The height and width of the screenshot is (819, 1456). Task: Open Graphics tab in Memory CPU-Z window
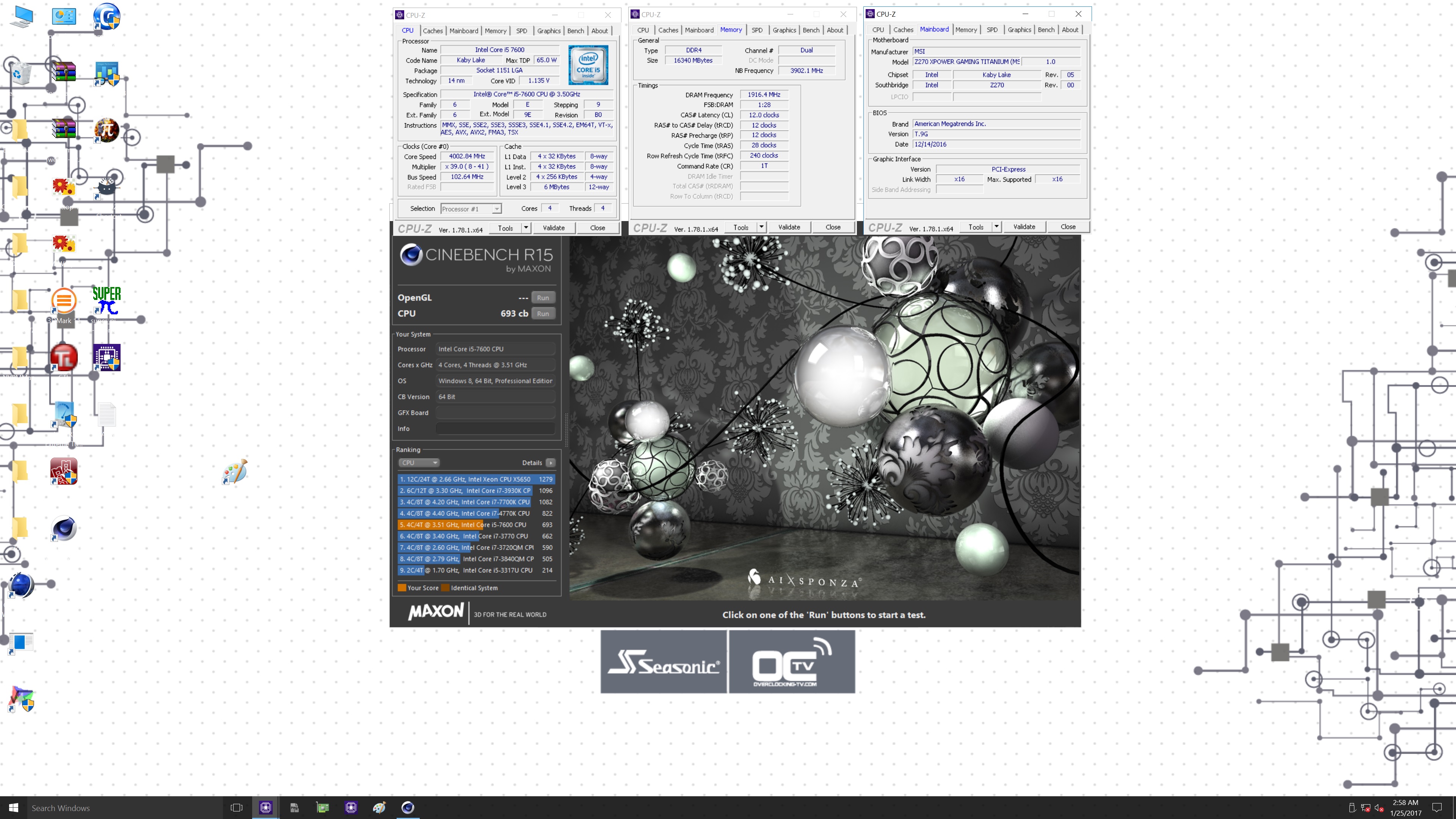[x=784, y=30]
